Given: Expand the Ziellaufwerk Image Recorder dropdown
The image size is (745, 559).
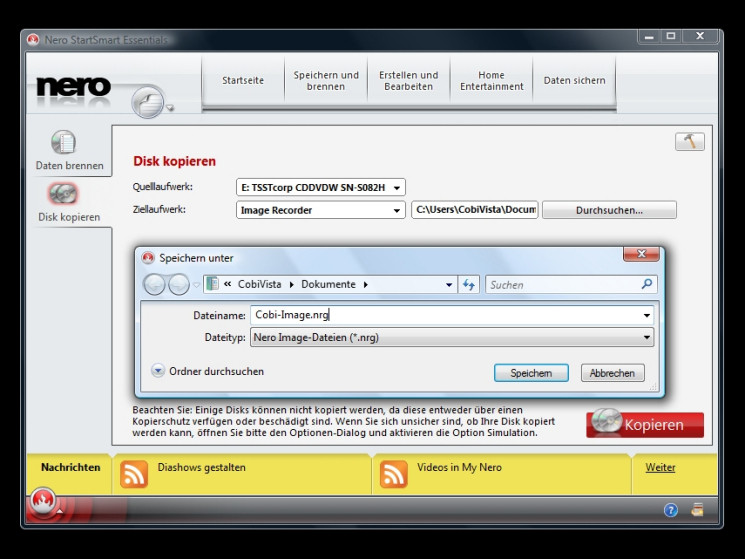Looking at the screenshot, I should pyautogui.click(x=396, y=210).
